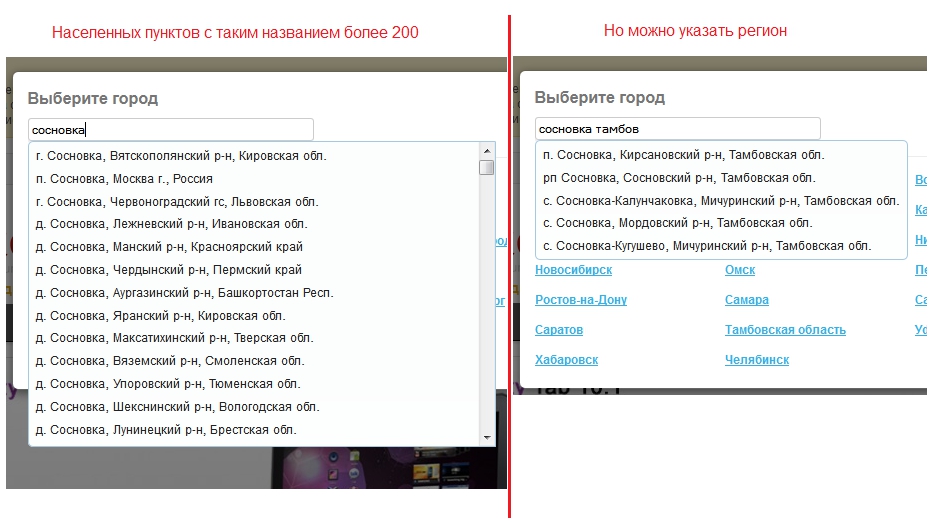Open the Новосибирск city link
Image resolution: width=931 pixels, height=522 pixels.
574,270
